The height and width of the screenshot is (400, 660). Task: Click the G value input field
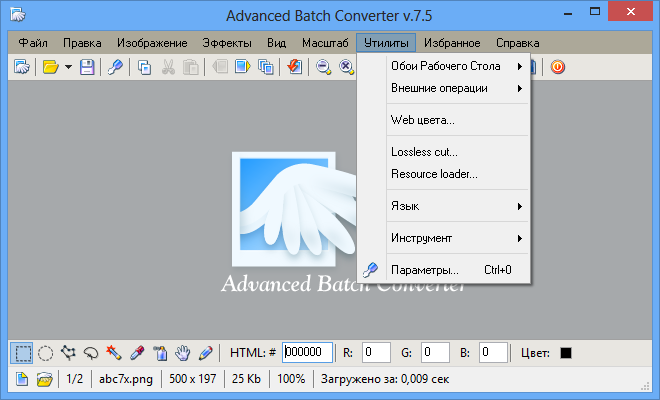[x=435, y=352]
